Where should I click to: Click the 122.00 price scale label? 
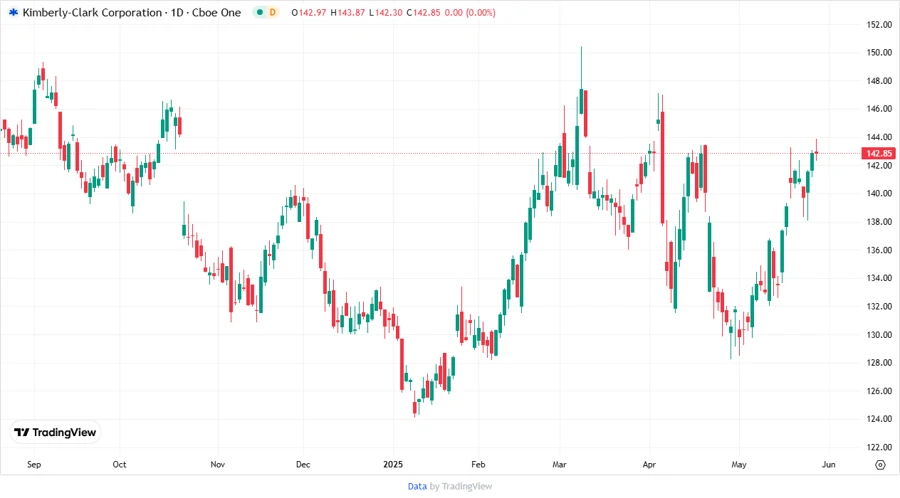878,447
